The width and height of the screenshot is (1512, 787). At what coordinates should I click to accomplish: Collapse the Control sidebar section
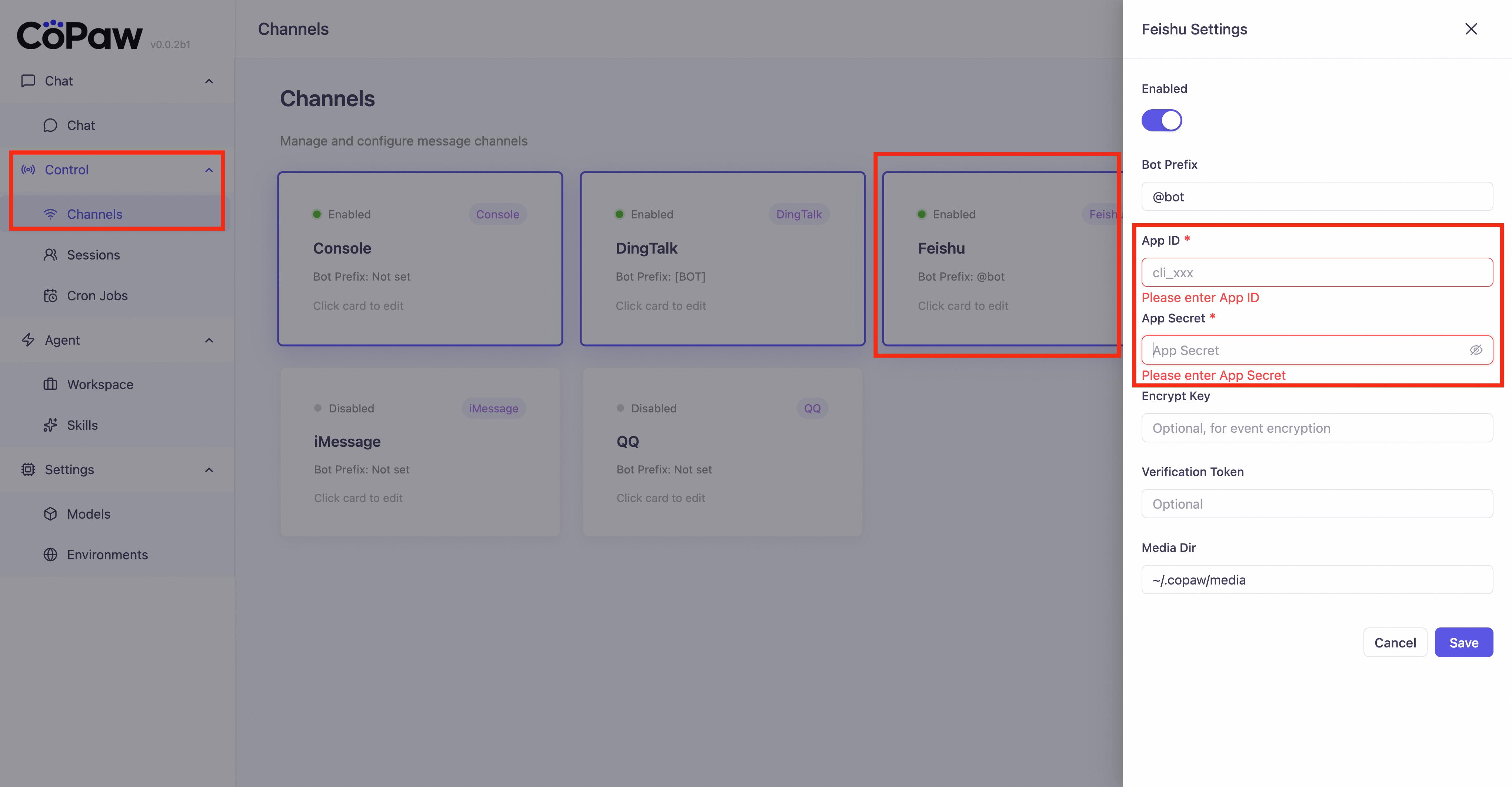(x=209, y=170)
